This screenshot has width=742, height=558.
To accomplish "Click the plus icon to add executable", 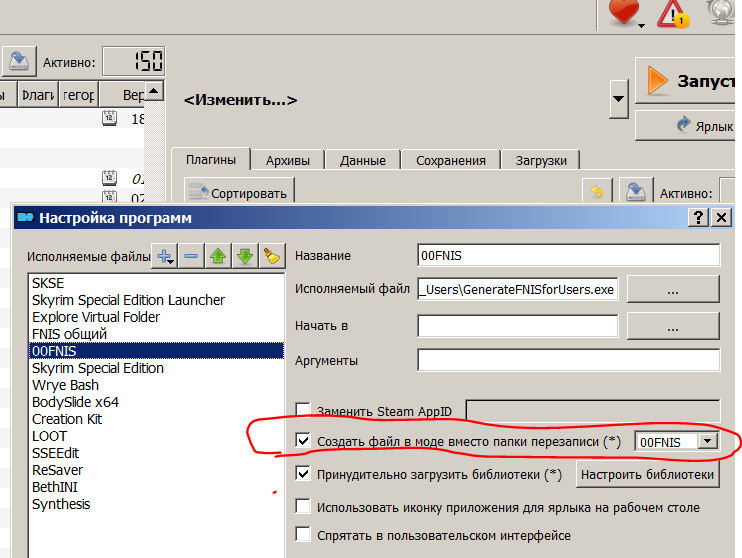I will coord(165,256).
